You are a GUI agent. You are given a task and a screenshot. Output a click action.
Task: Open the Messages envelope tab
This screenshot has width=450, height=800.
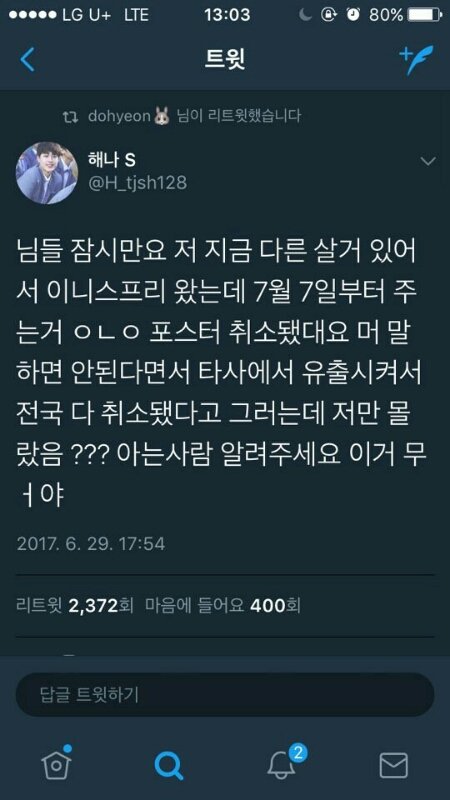(394, 765)
